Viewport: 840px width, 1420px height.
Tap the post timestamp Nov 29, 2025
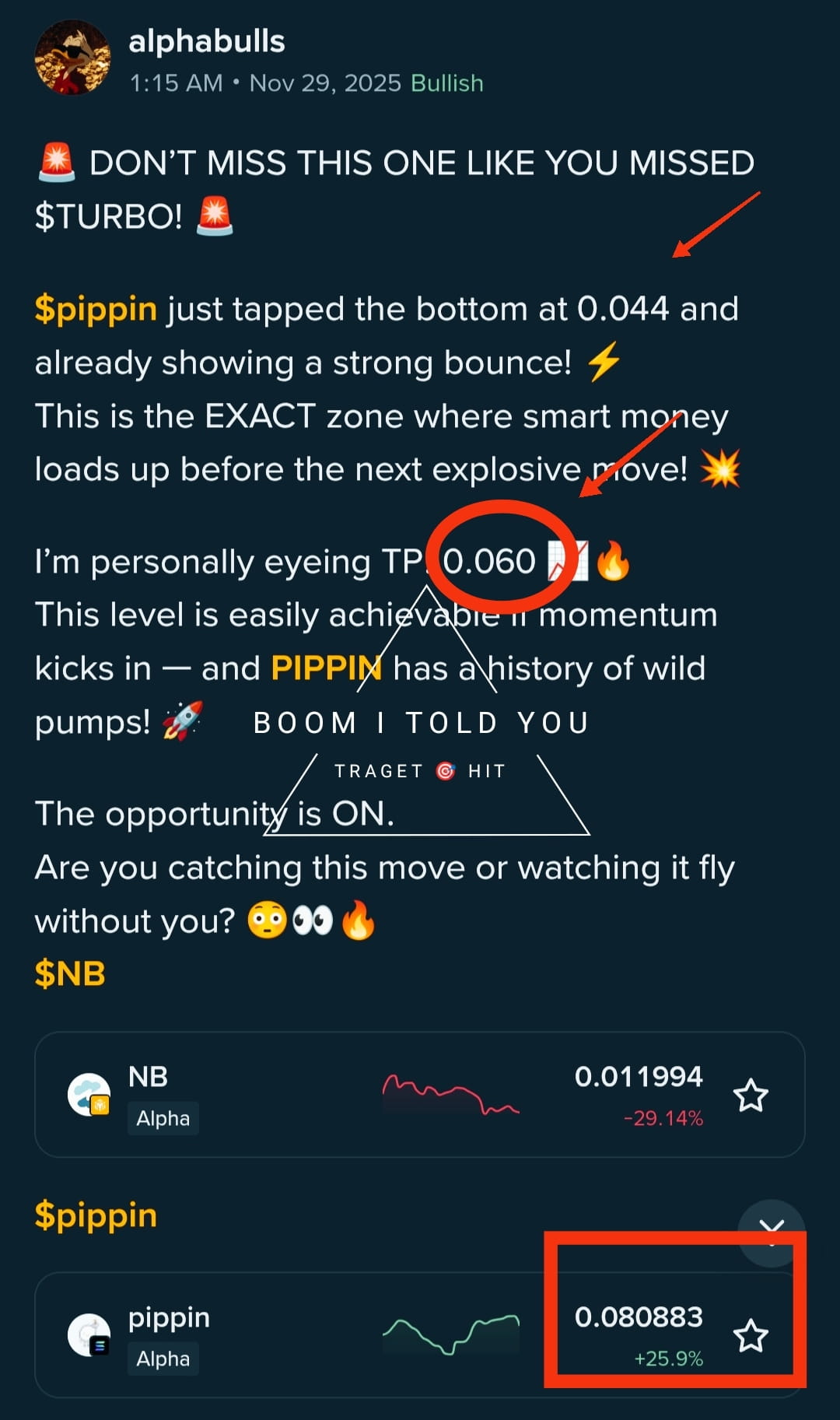pos(324,83)
